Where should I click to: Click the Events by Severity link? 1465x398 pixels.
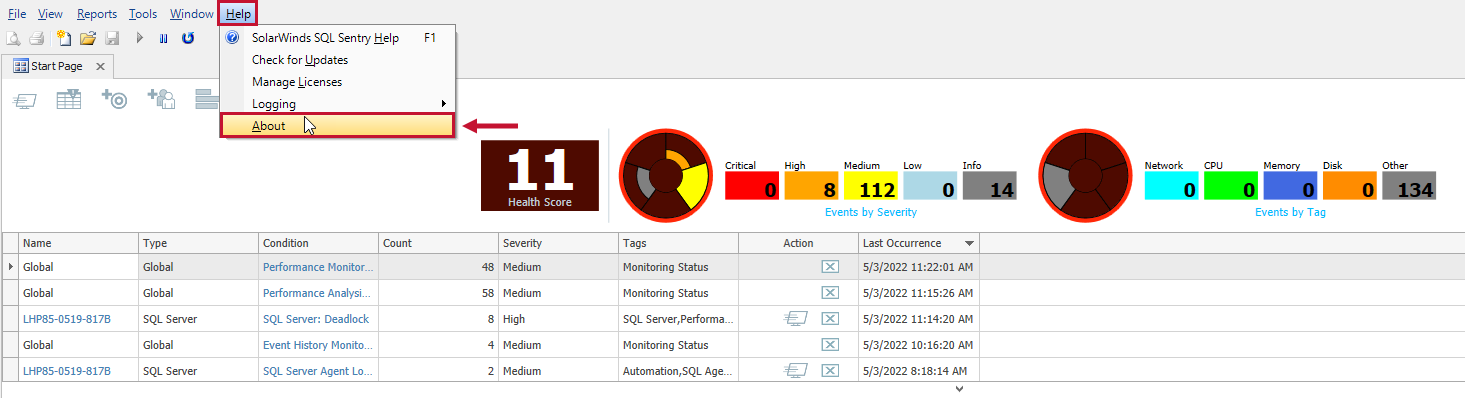coord(871,212)
